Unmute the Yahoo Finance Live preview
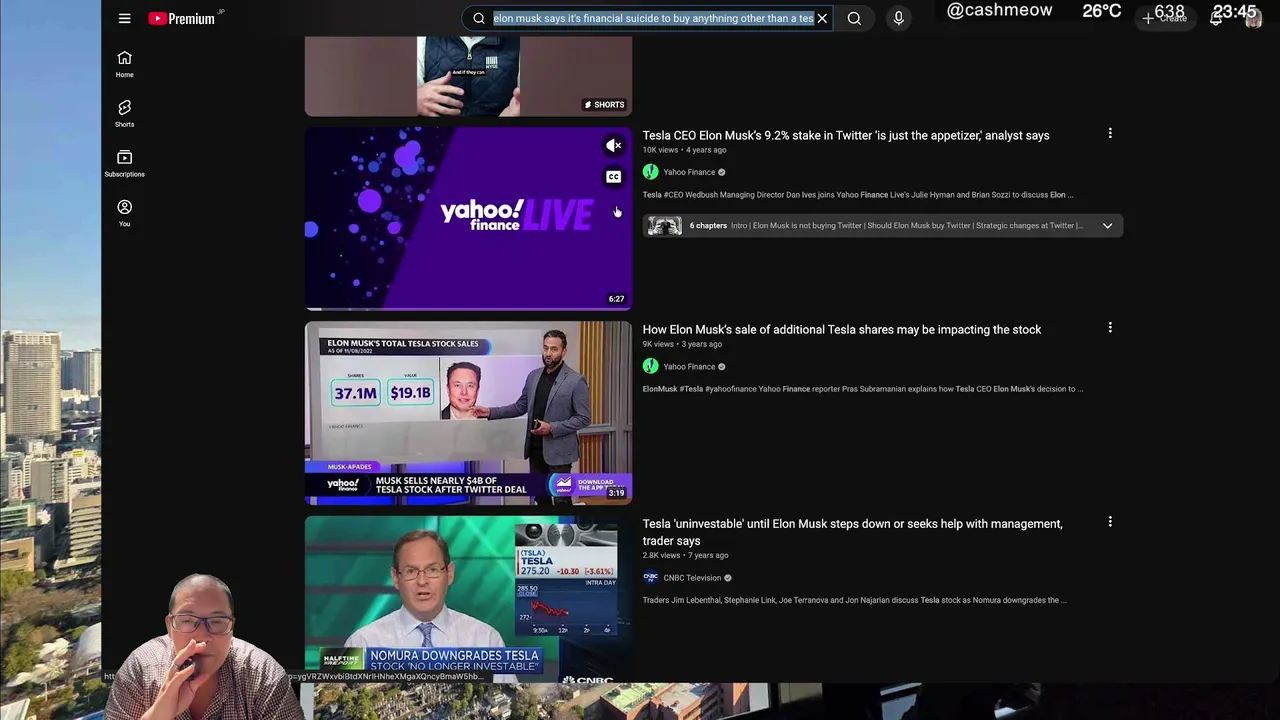1280x720 pixels. 614,146
